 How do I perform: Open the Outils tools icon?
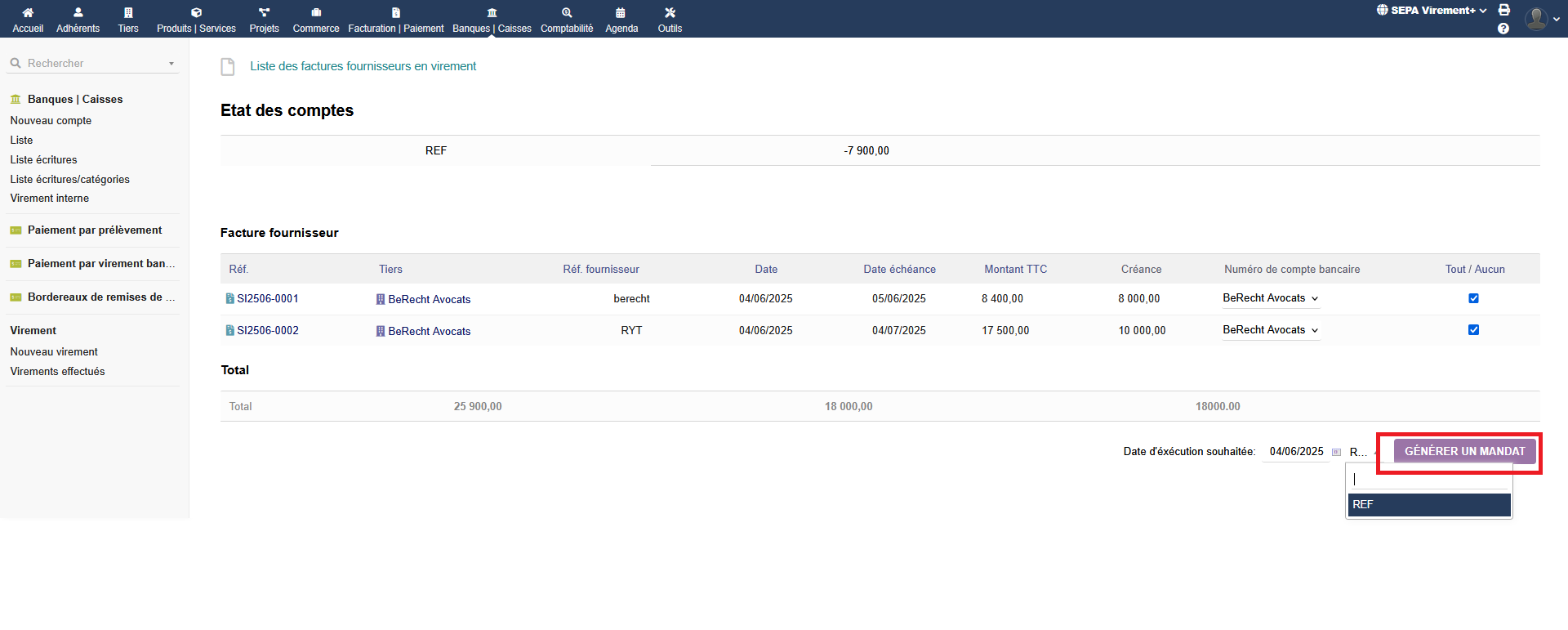[x=670, y=13]
